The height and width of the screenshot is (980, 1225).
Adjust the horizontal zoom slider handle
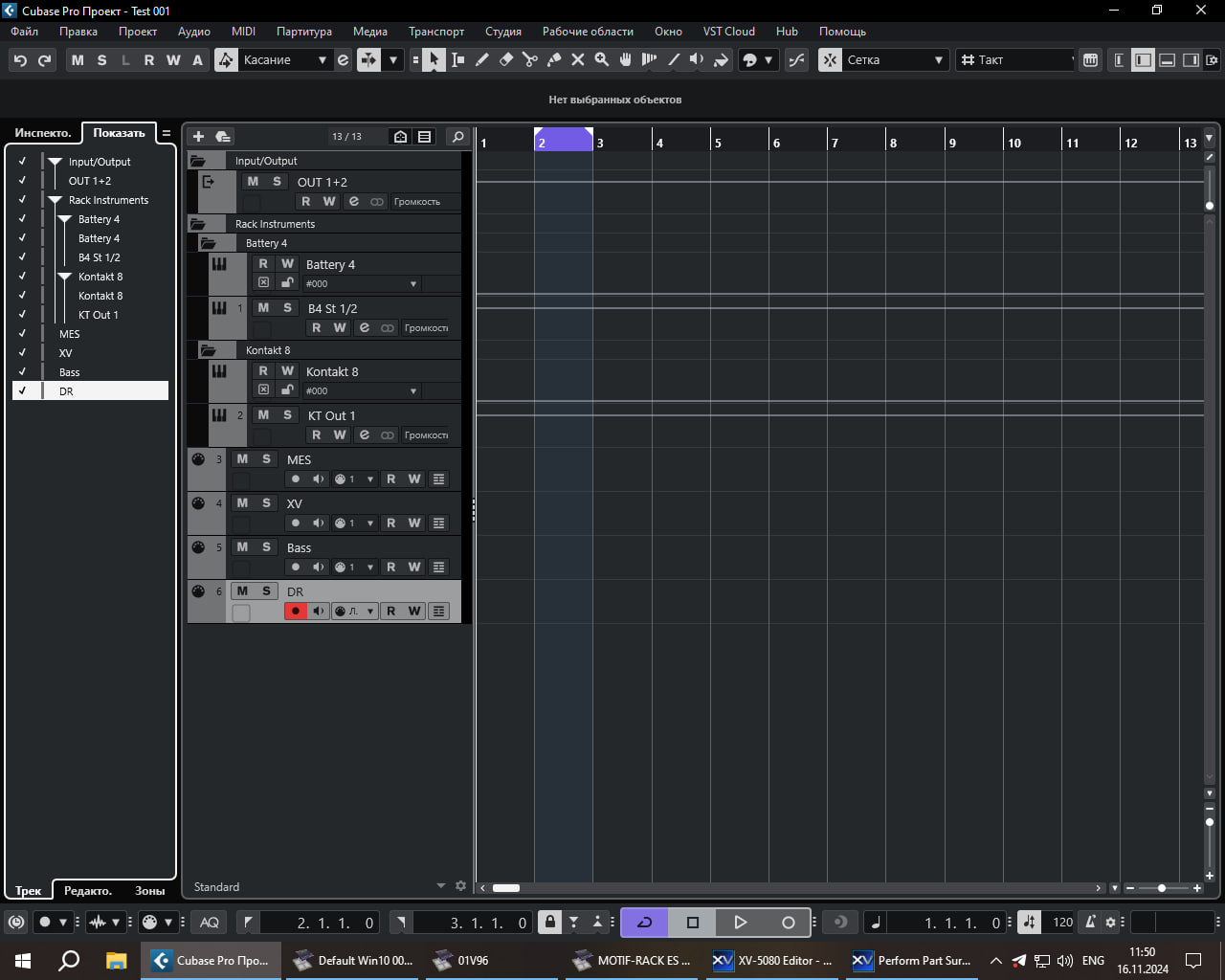(1162, 888)
